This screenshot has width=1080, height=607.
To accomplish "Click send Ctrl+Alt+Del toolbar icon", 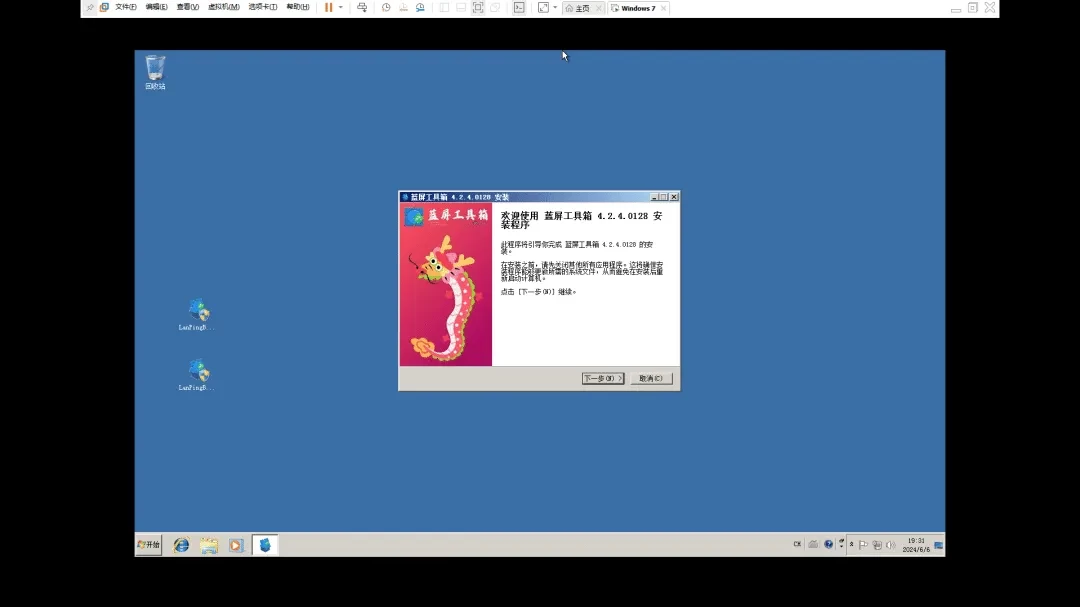I will (x=362, y=7).
